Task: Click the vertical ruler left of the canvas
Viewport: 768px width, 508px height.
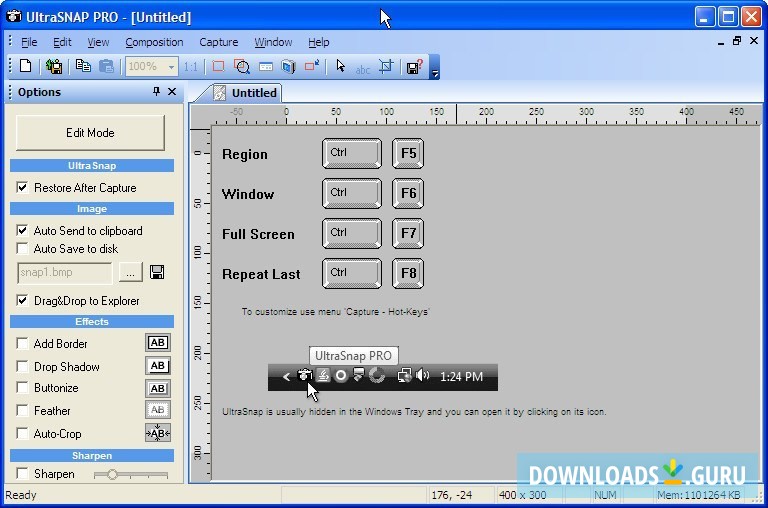Action: click(x=201, y=304)
